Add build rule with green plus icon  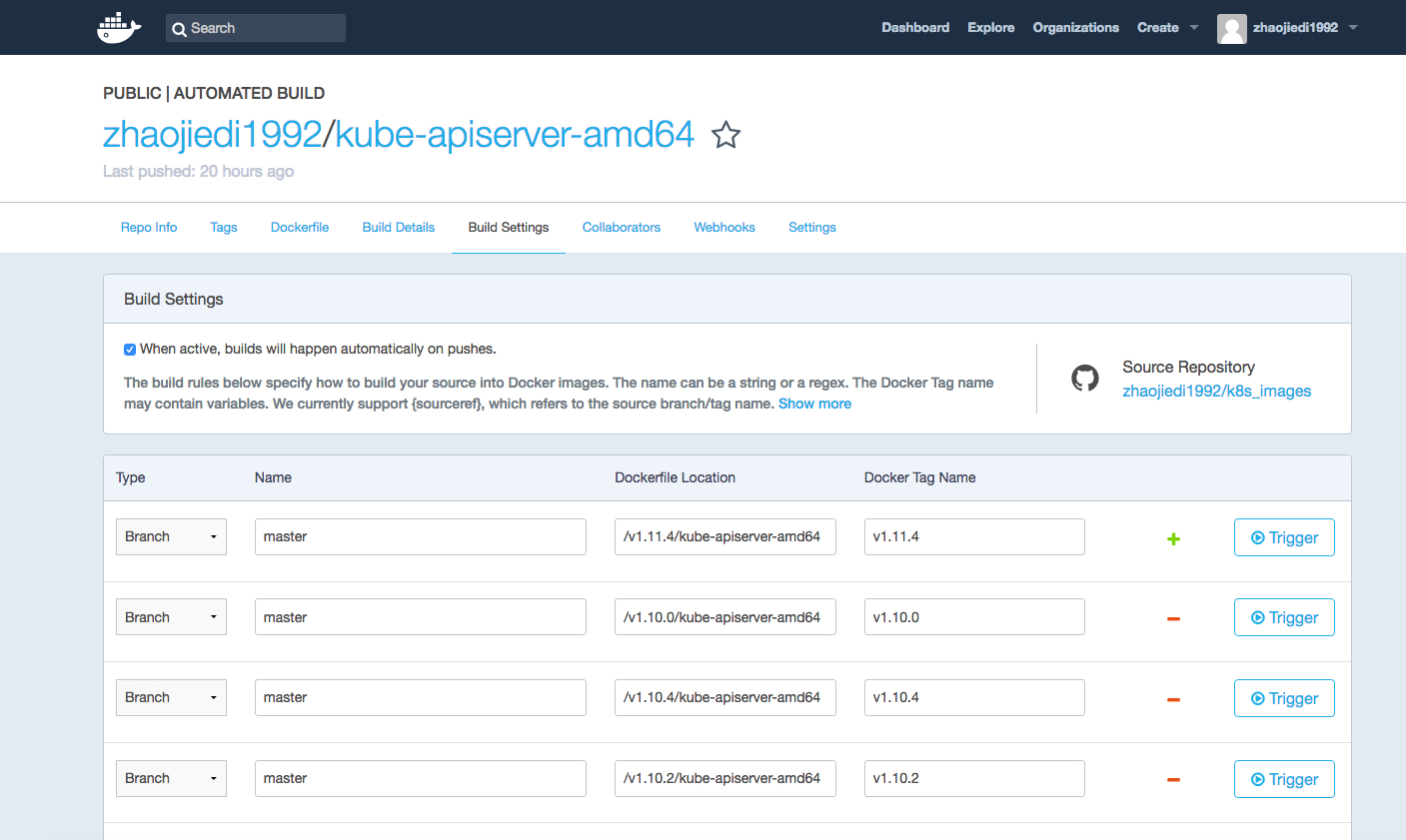coord(1174,538)
